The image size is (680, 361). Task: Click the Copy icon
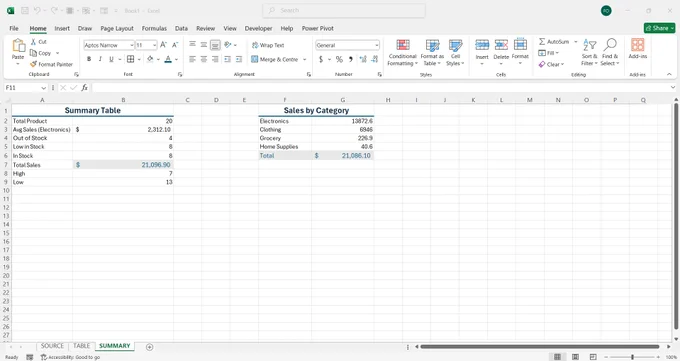[x=33, y=53]
